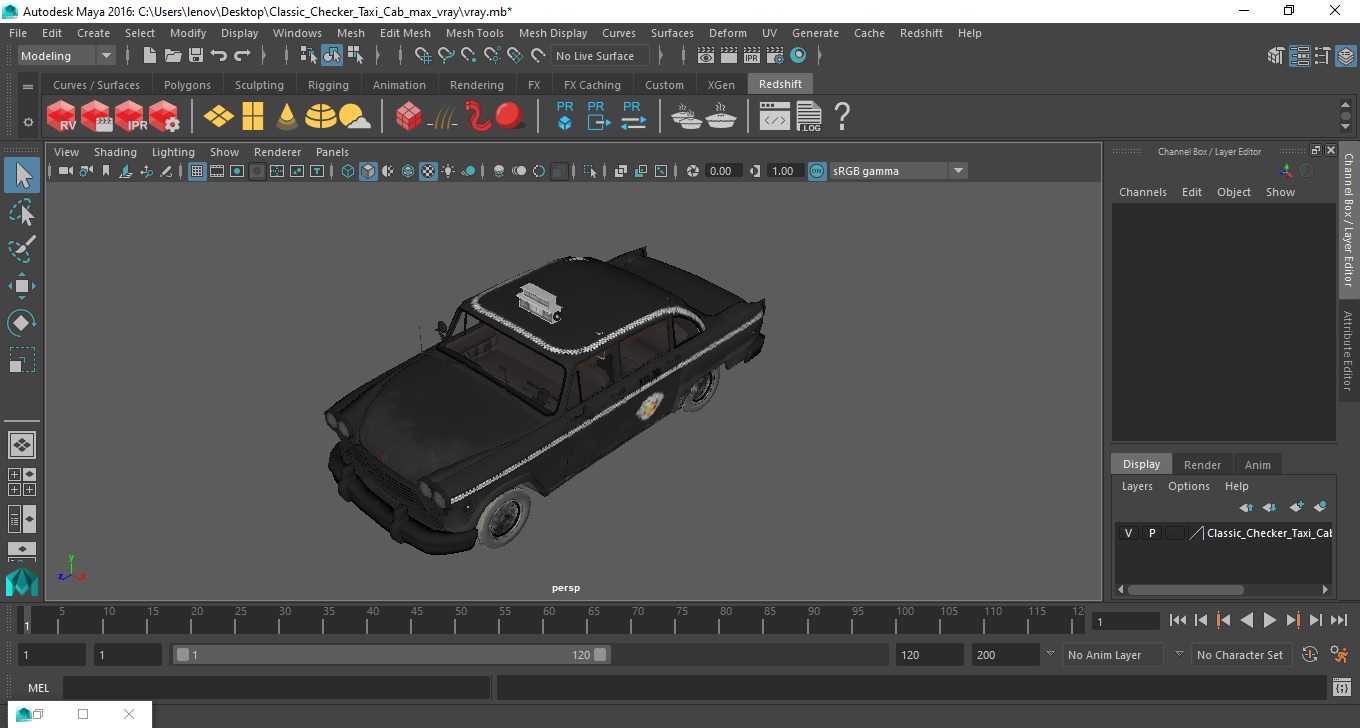Click the Redshift IPR shelf icon
Screen dimensions: 1360x728
pyautogui.click(x=130, y=117)
